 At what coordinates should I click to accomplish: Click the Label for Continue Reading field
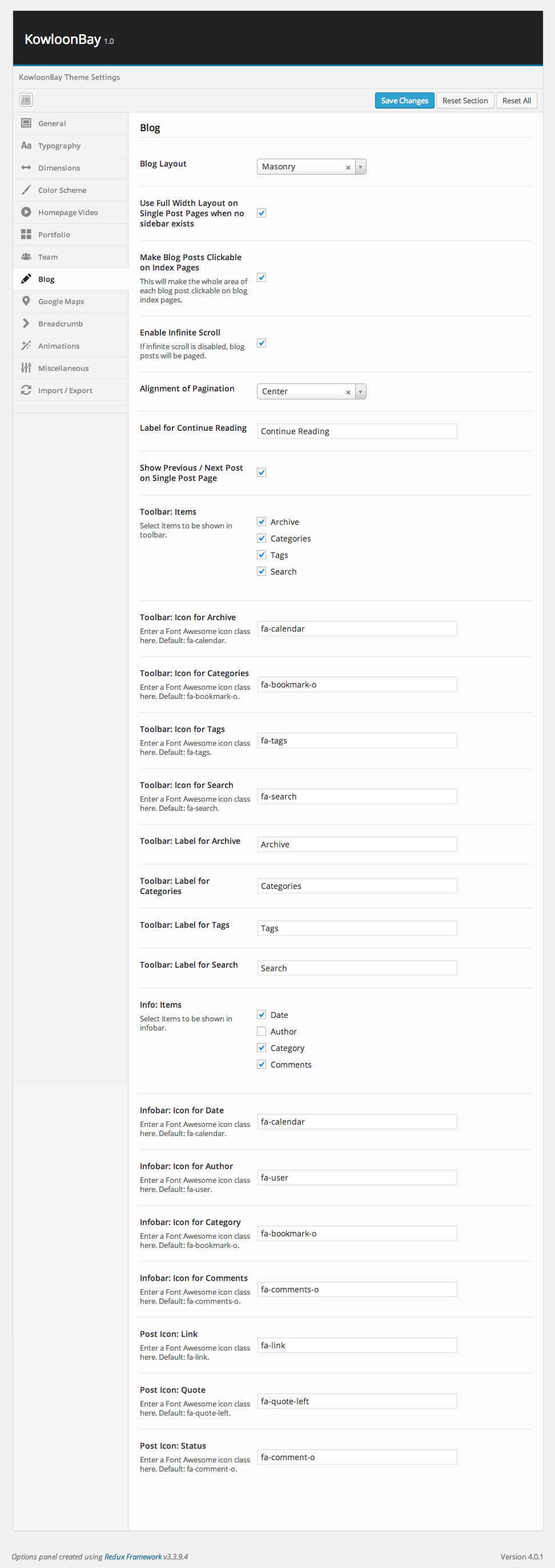click(x=357, y=431)
